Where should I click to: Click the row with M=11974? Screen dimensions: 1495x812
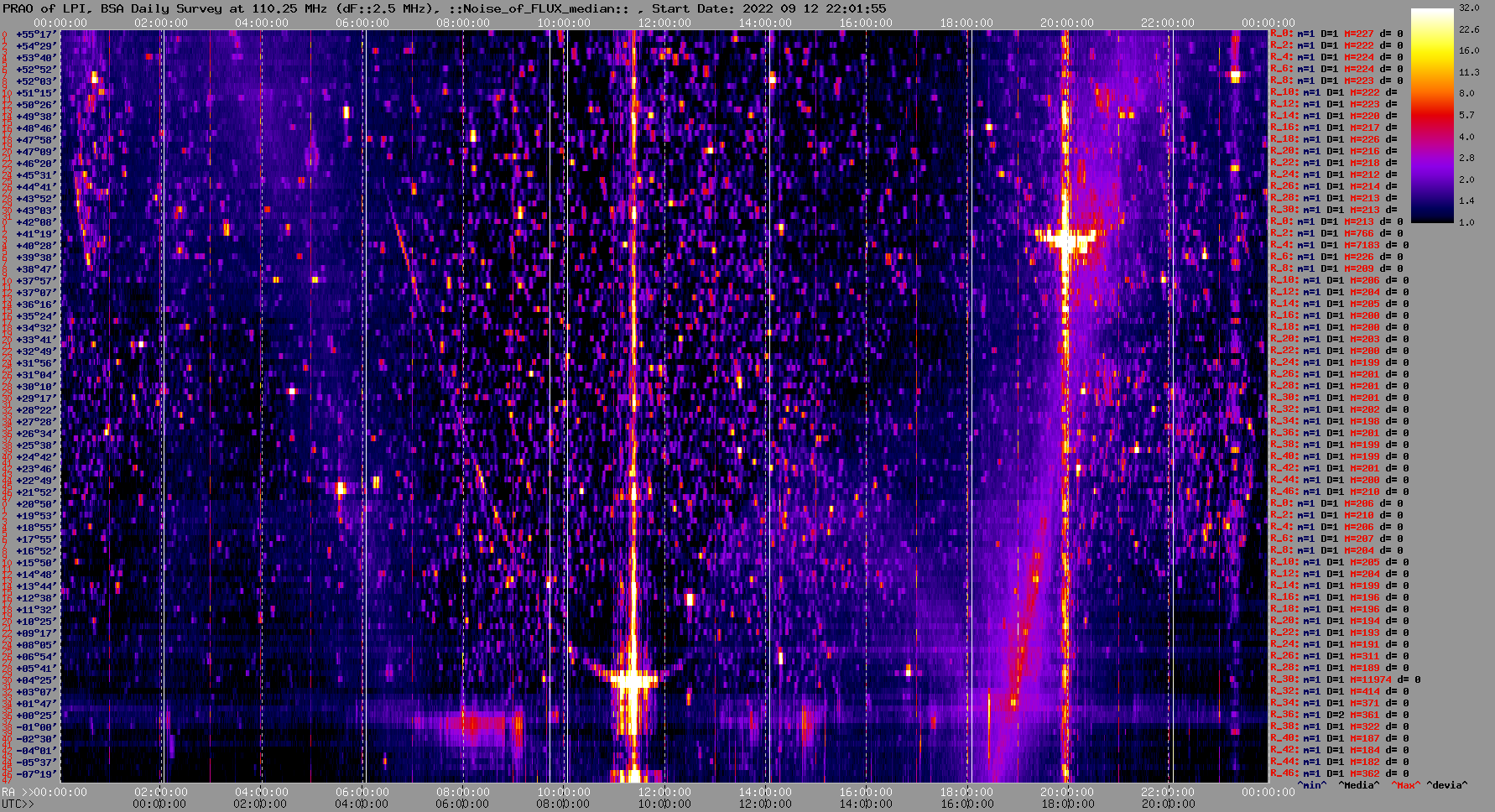pyautogui.click(x=1345, y=679)
